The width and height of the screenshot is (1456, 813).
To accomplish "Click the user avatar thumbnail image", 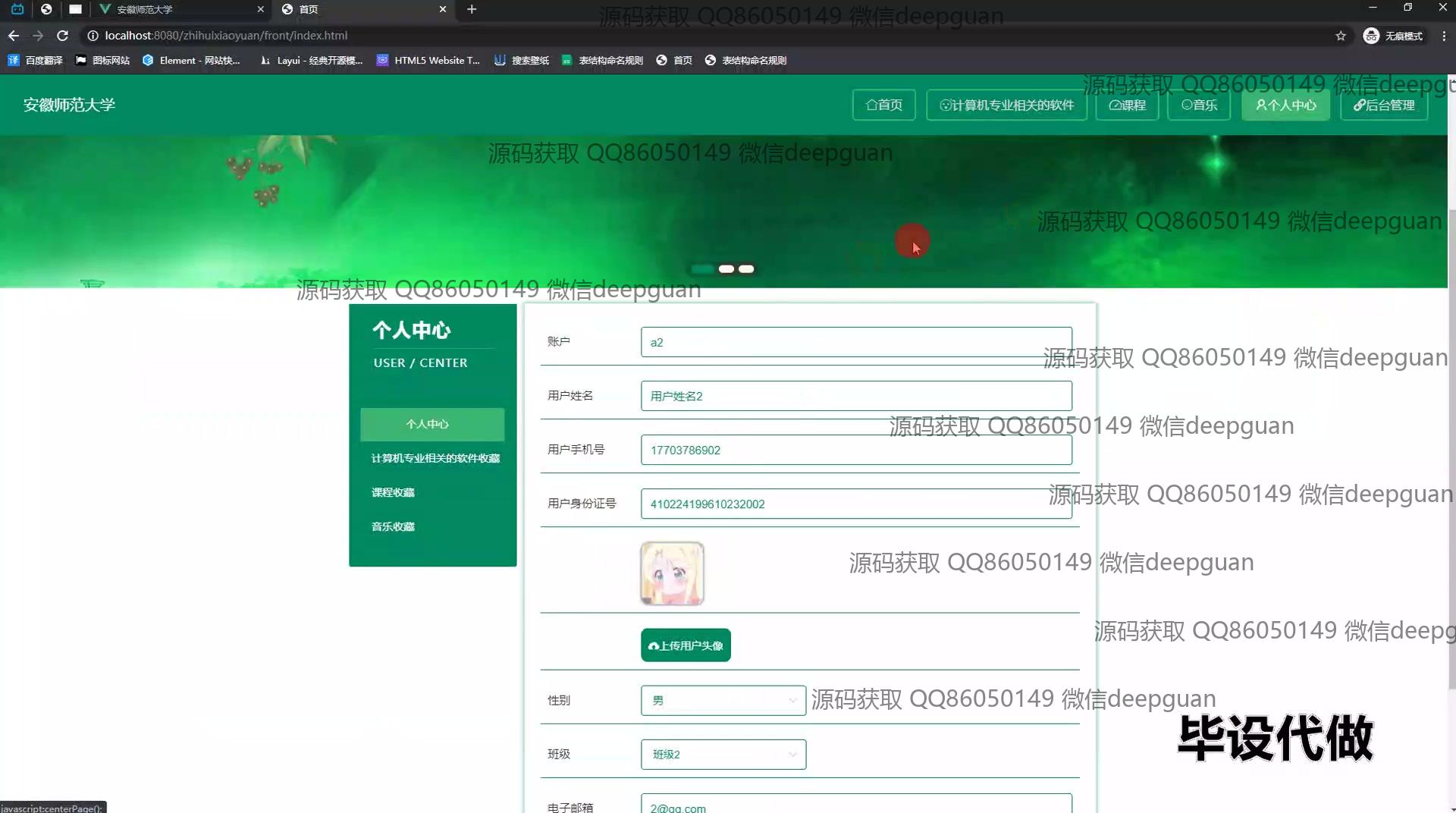I will [x=672, y=573].
